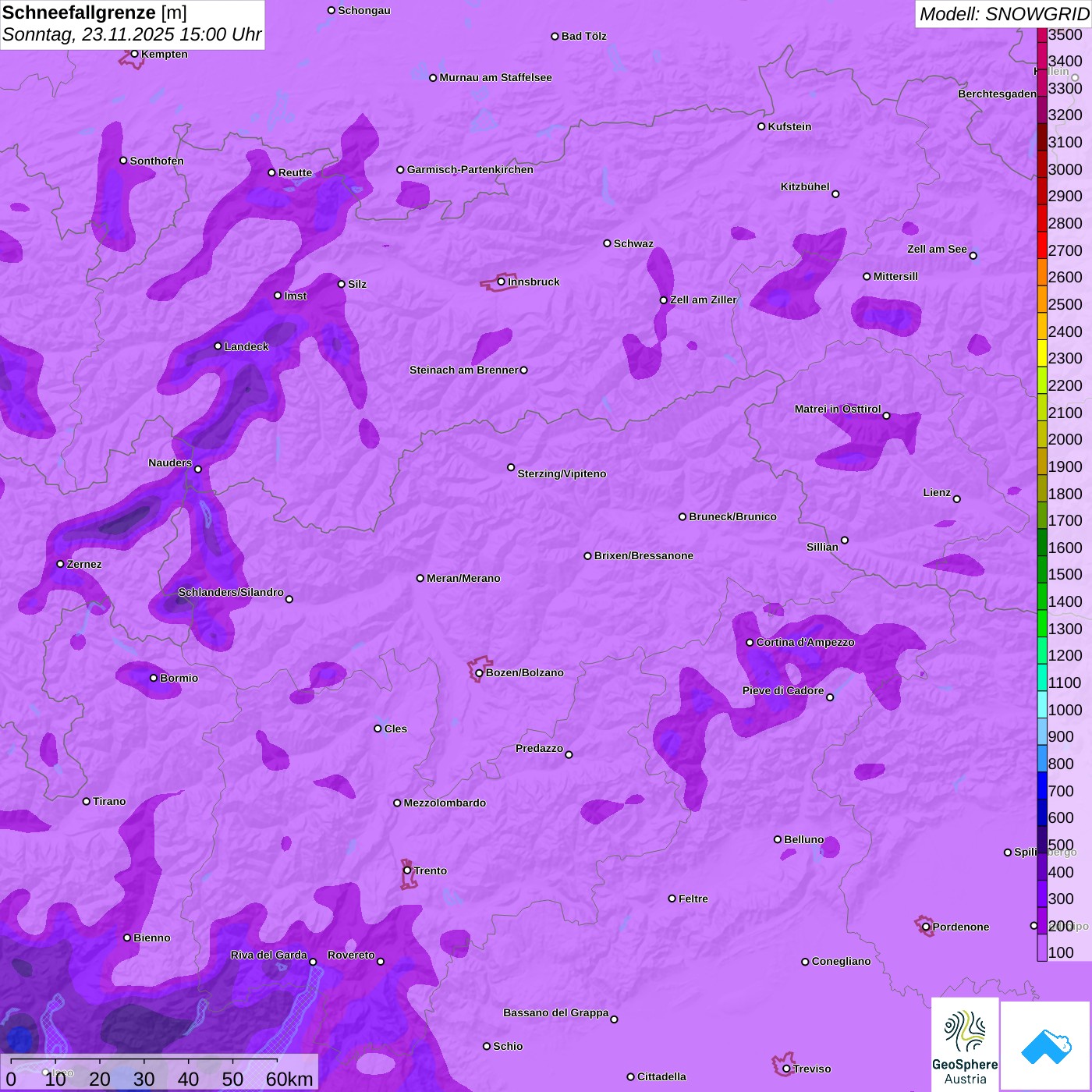
Task: Click the 60km scale bar label
Action: pyautogui.click(x=289, y=1080)
